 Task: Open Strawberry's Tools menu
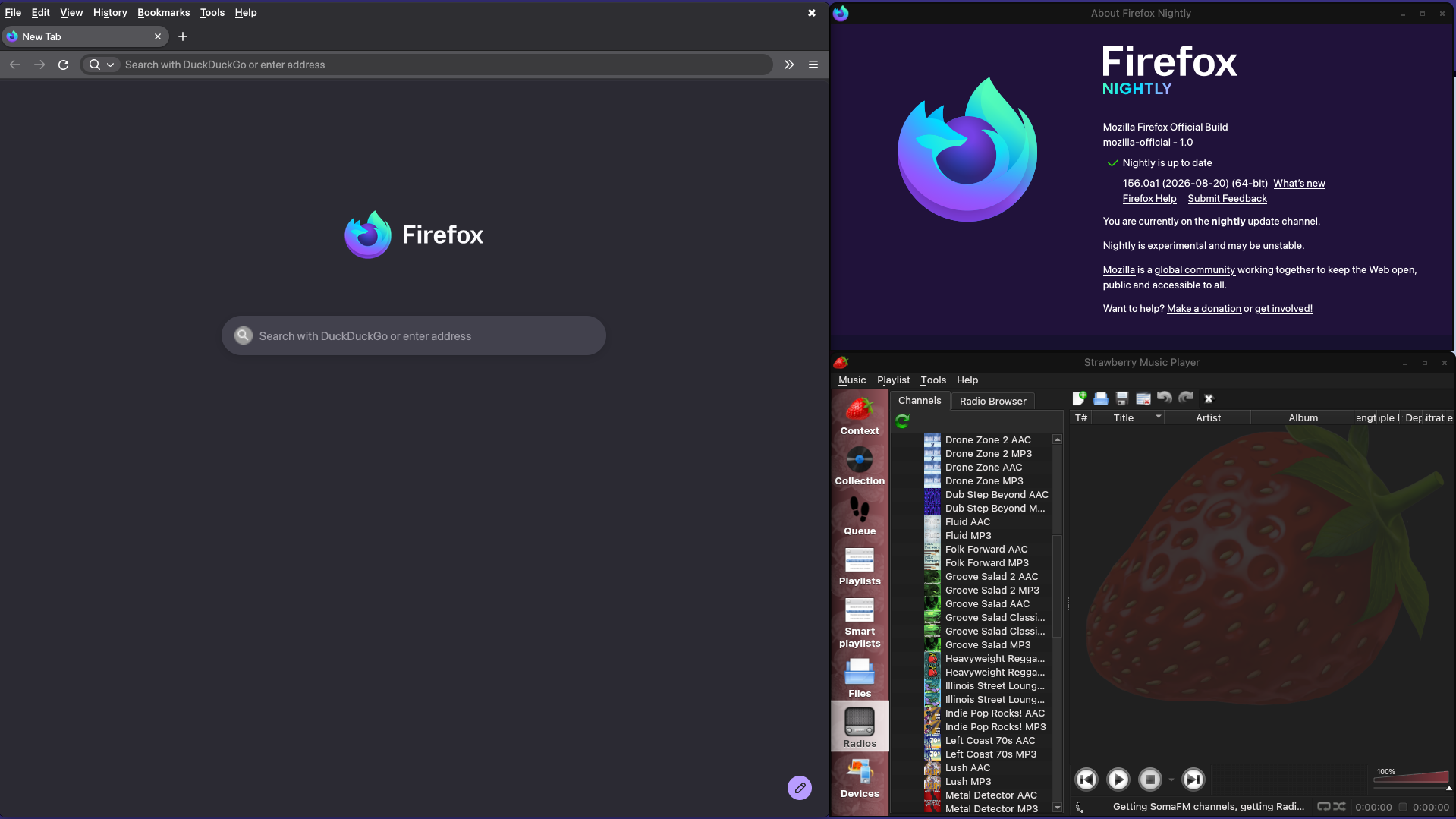[933, 380]
